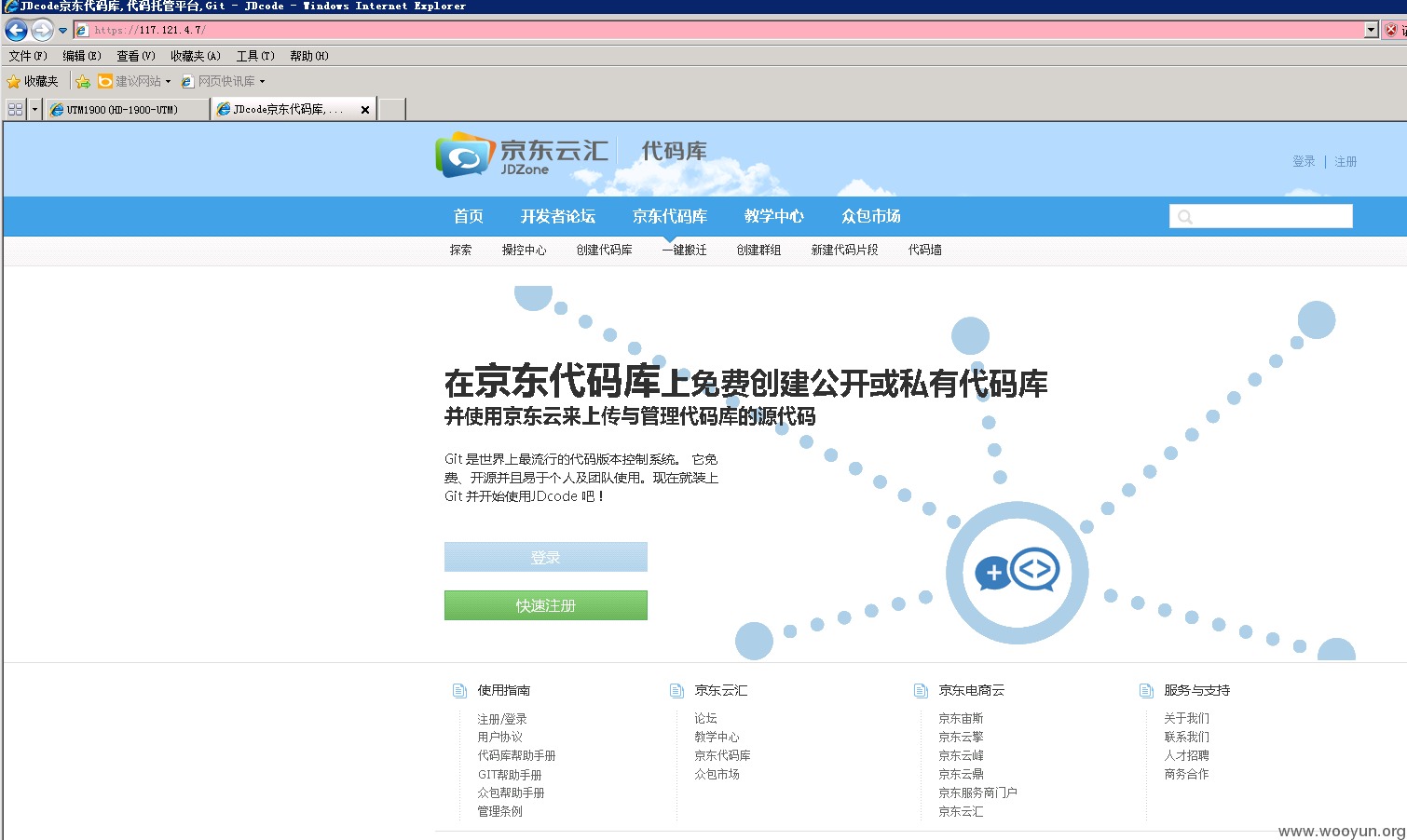Open the 管理条例 footer link

tap(499, 811)
